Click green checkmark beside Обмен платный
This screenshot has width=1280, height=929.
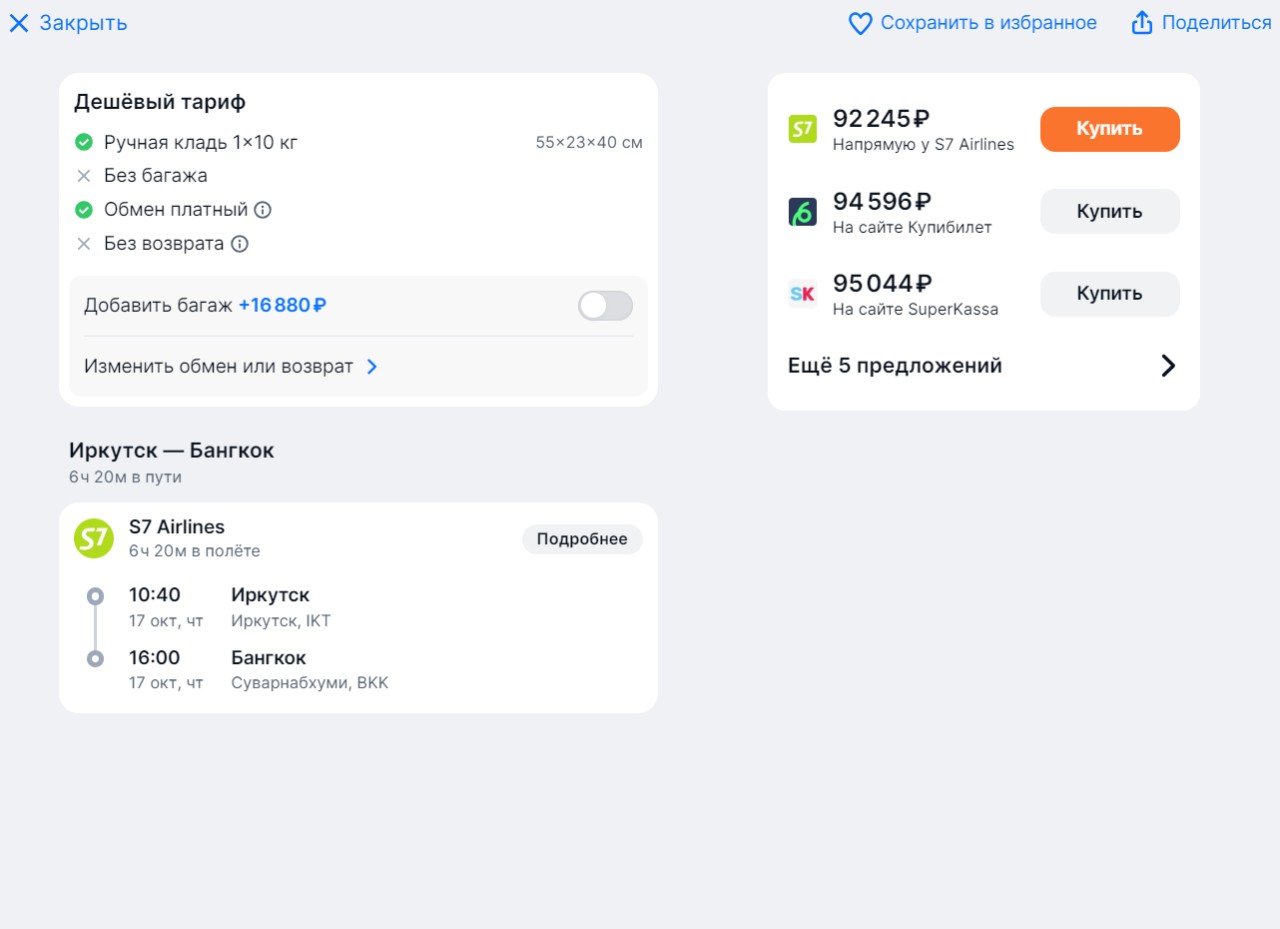coord(84,210)
